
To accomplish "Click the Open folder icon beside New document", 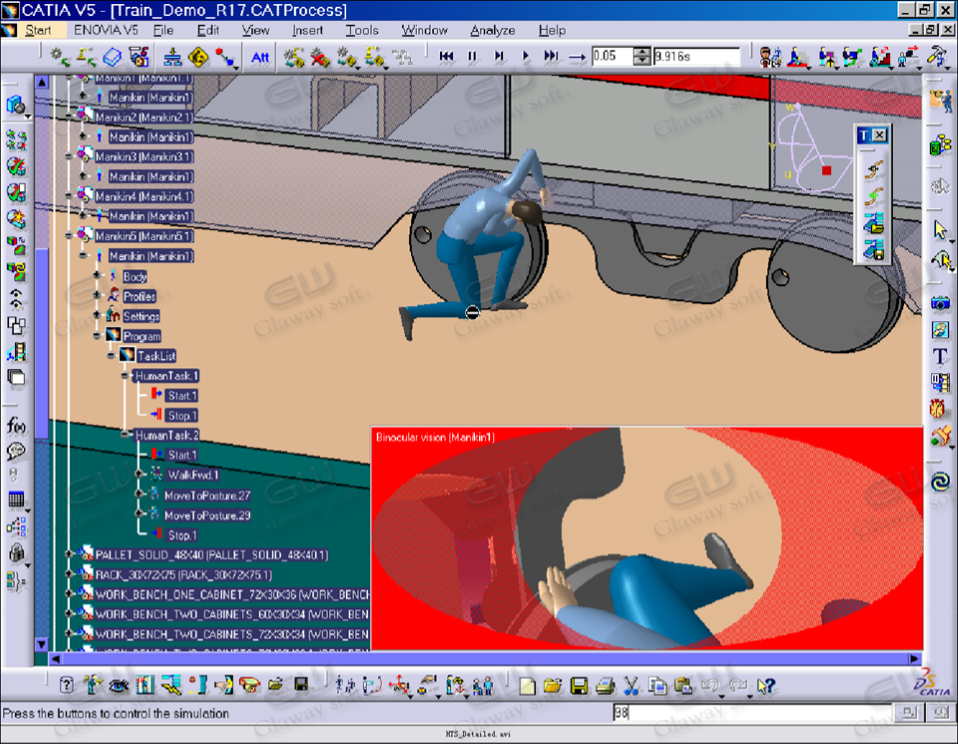I will tap(552, 686).
